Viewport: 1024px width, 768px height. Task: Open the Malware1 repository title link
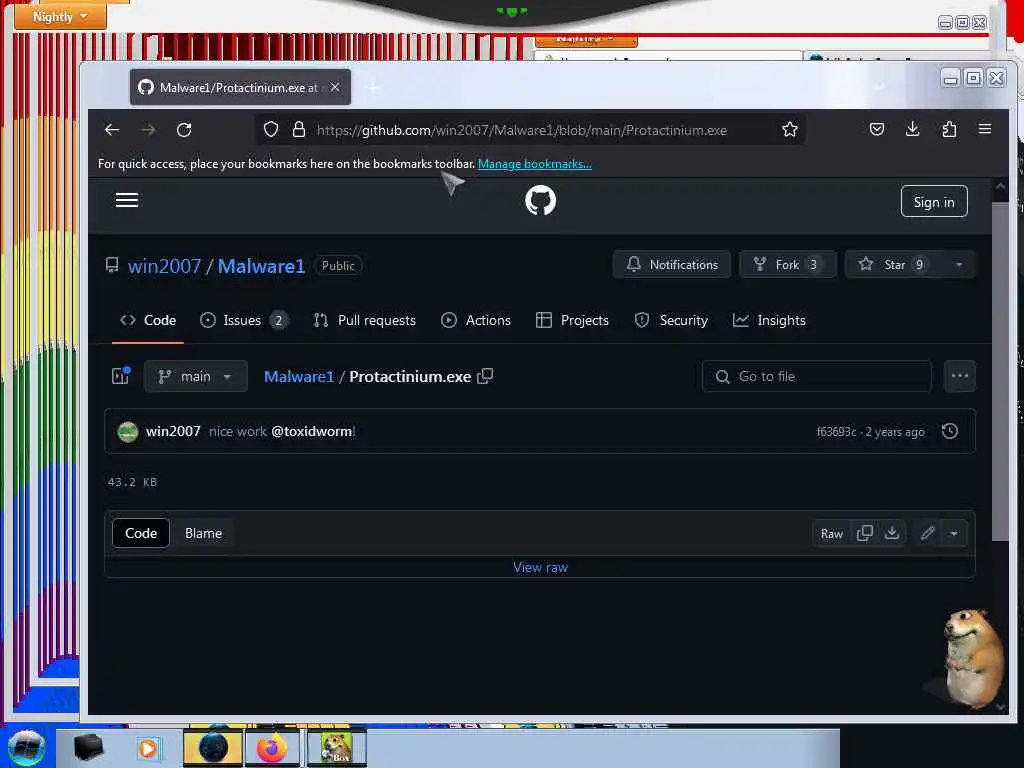[261, 266]
